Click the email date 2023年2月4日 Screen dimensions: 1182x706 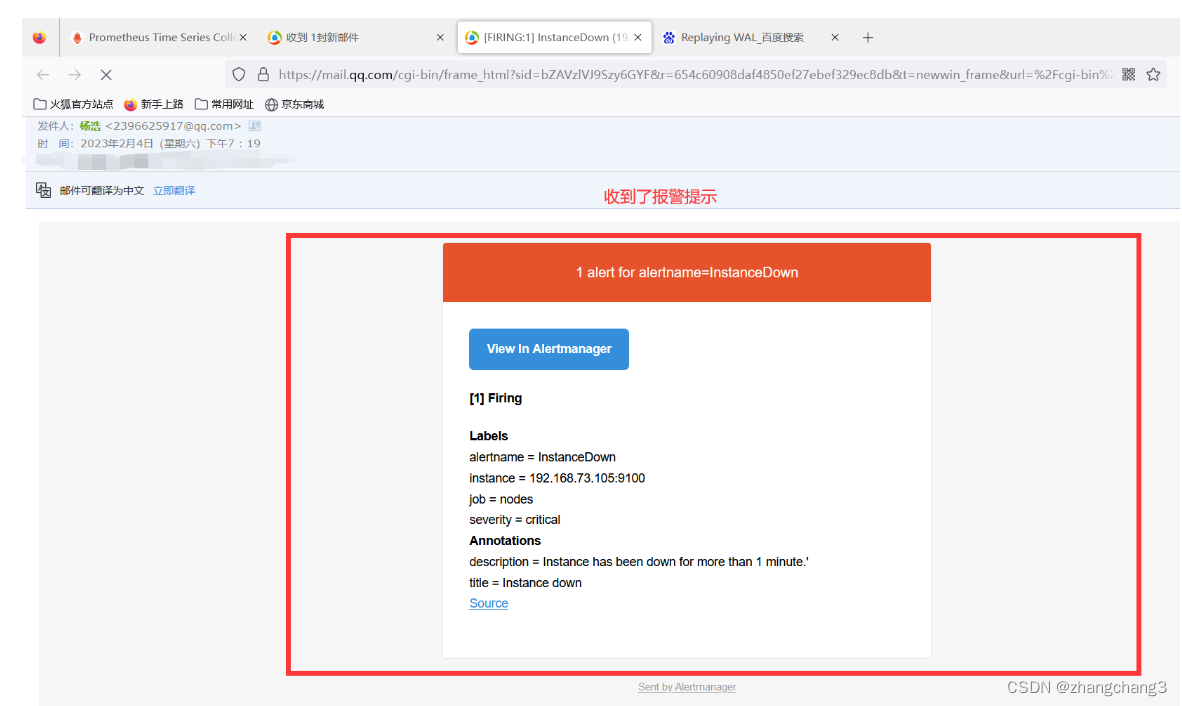pyautogui.click(x=117, y=143)
